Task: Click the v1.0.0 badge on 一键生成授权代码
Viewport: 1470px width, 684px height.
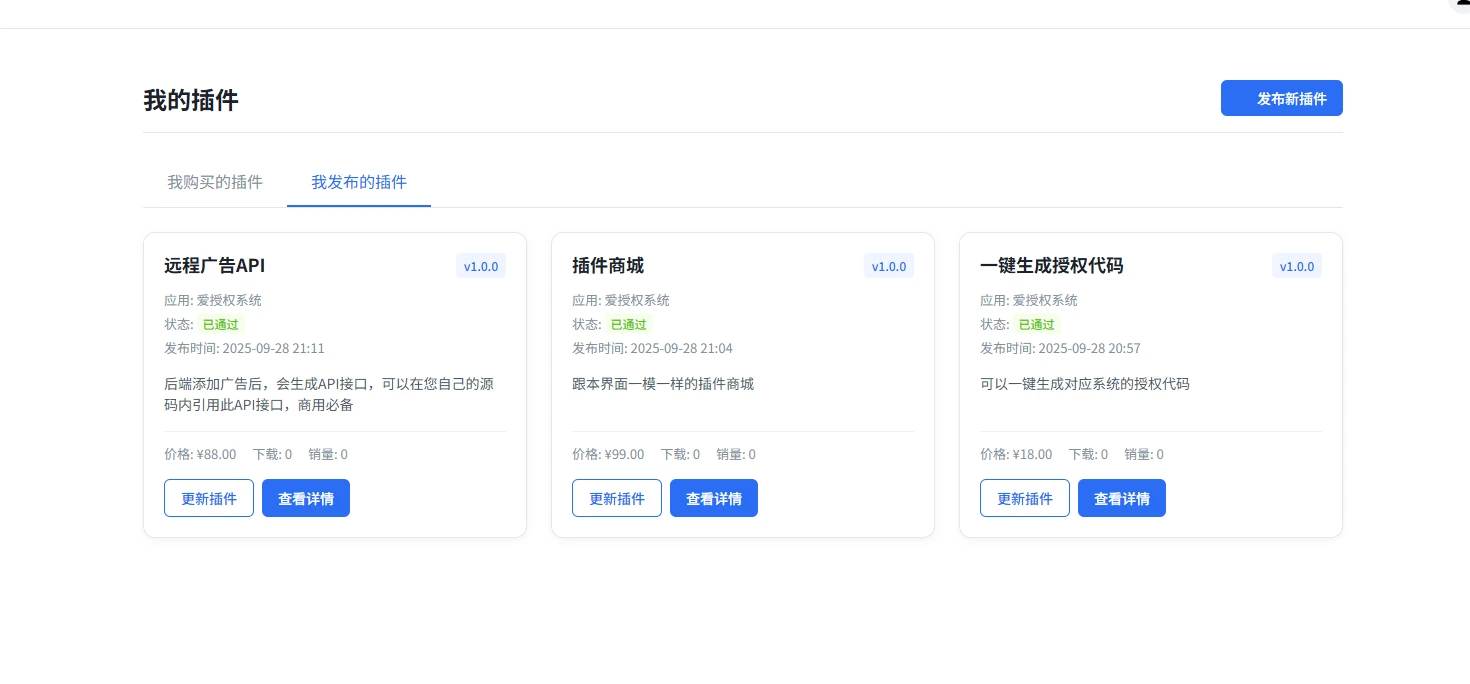Action: pyautogui.click(x=1297, y=266)
